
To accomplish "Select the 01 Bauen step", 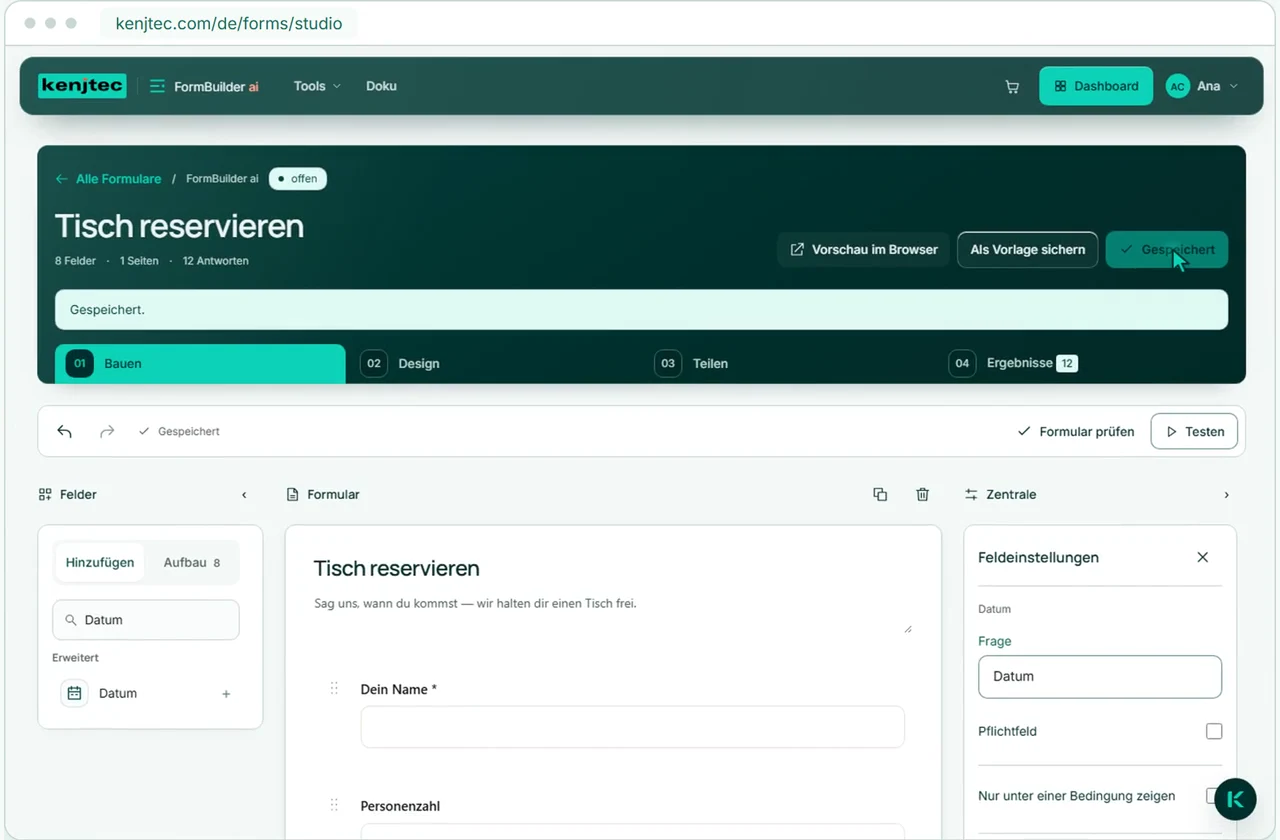I will [200, 364].
